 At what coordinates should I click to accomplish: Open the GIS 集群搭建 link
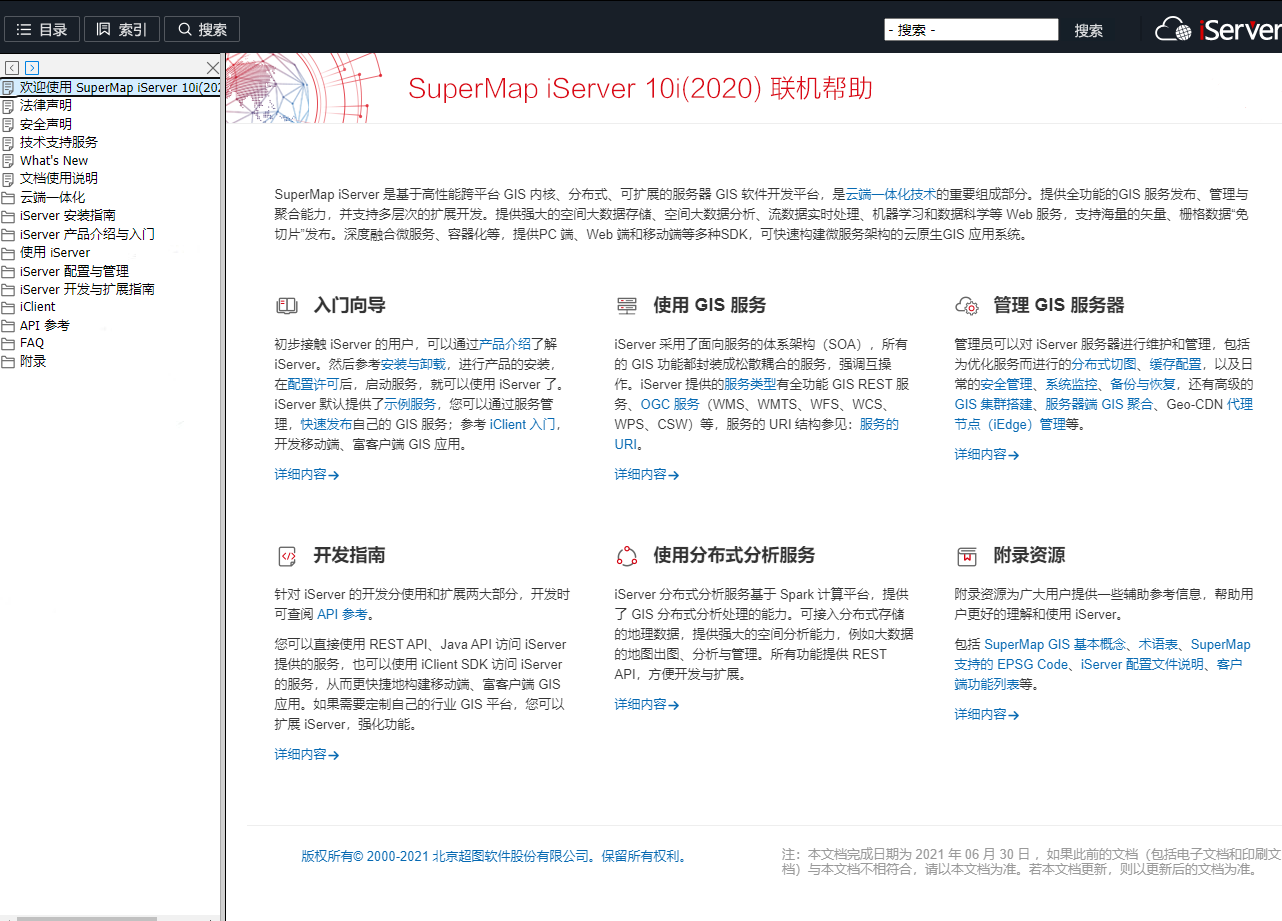(993, 404)
